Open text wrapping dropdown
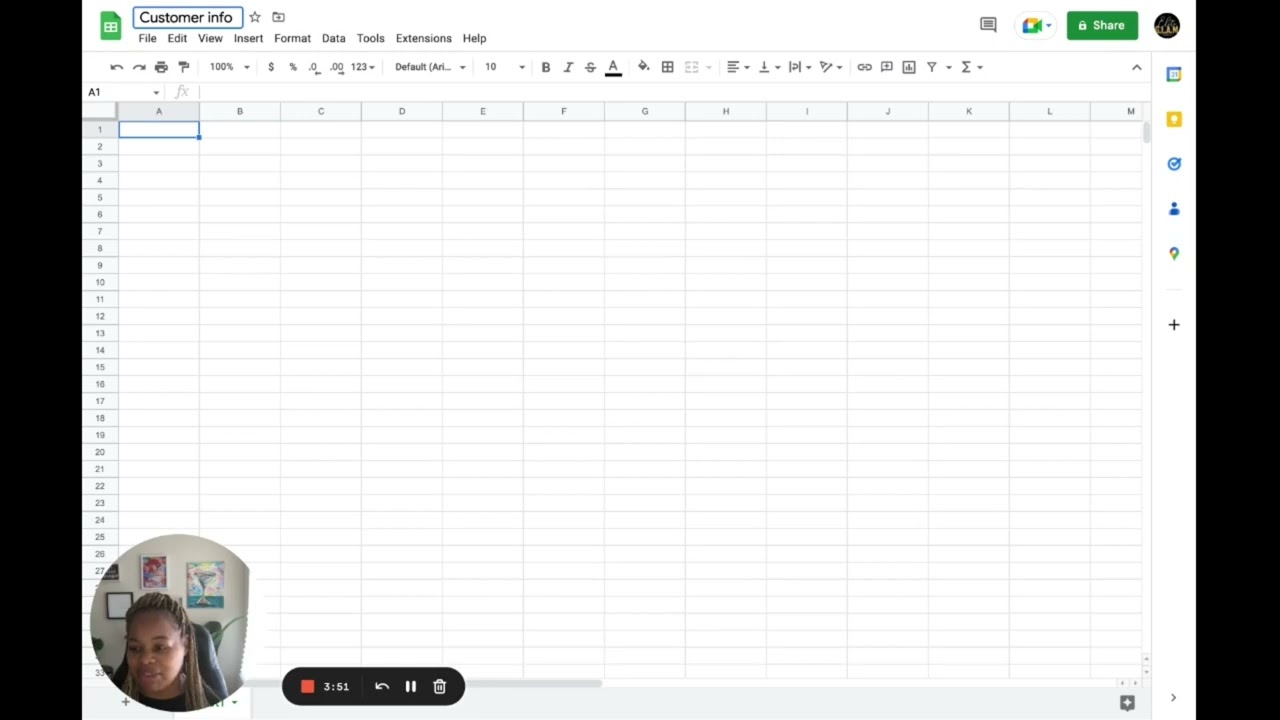This screenshot has width=1280, height=720. pyautogui.click(x=800, y=67)
